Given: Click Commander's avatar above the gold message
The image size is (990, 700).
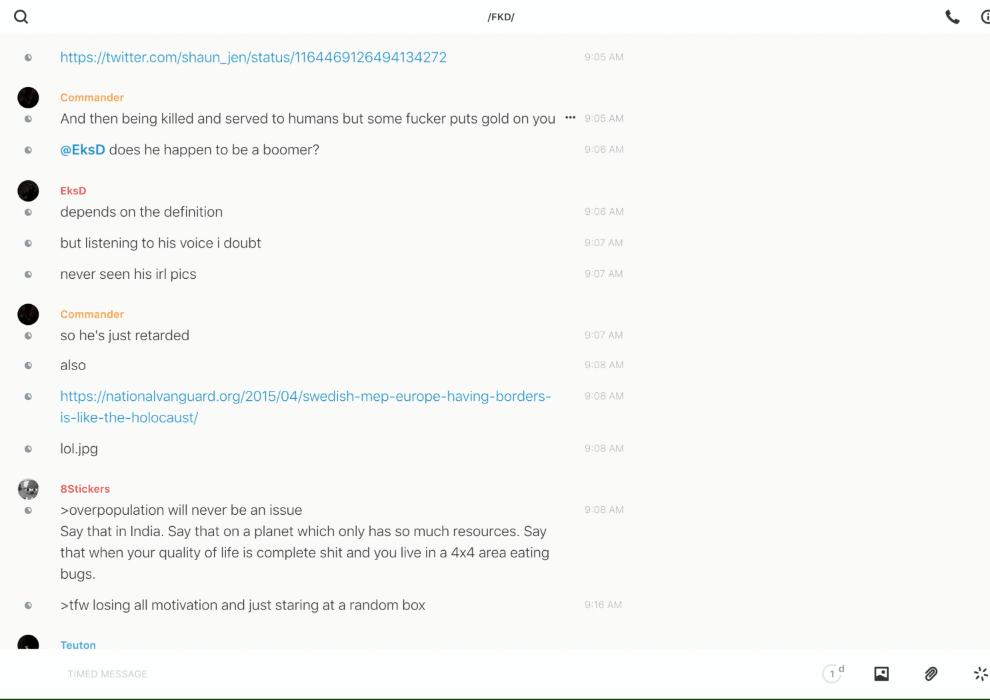Looking at the screenshot, I should click(28, 97).
